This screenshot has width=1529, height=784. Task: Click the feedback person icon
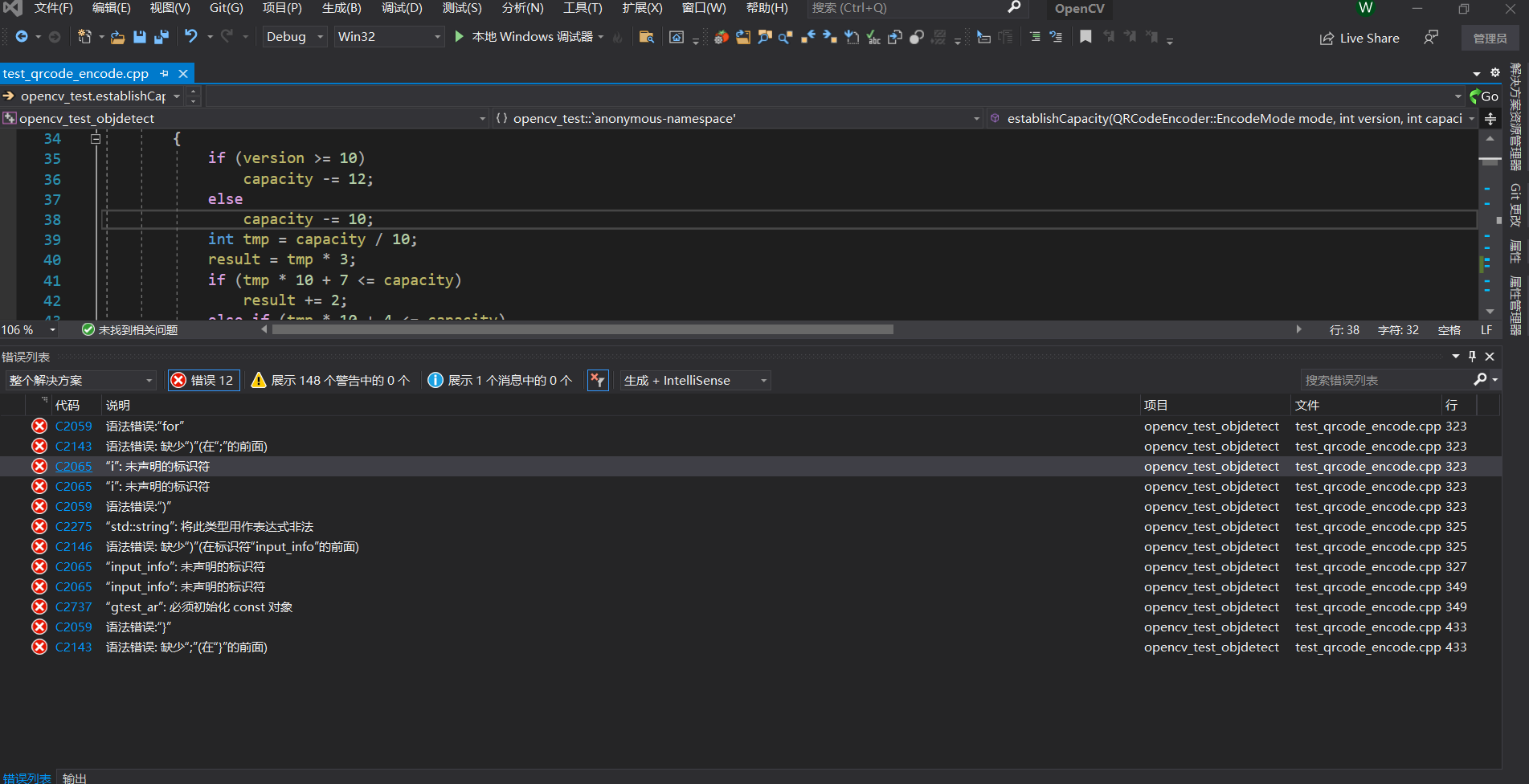pyautogui.click(x=1431, y=38)
